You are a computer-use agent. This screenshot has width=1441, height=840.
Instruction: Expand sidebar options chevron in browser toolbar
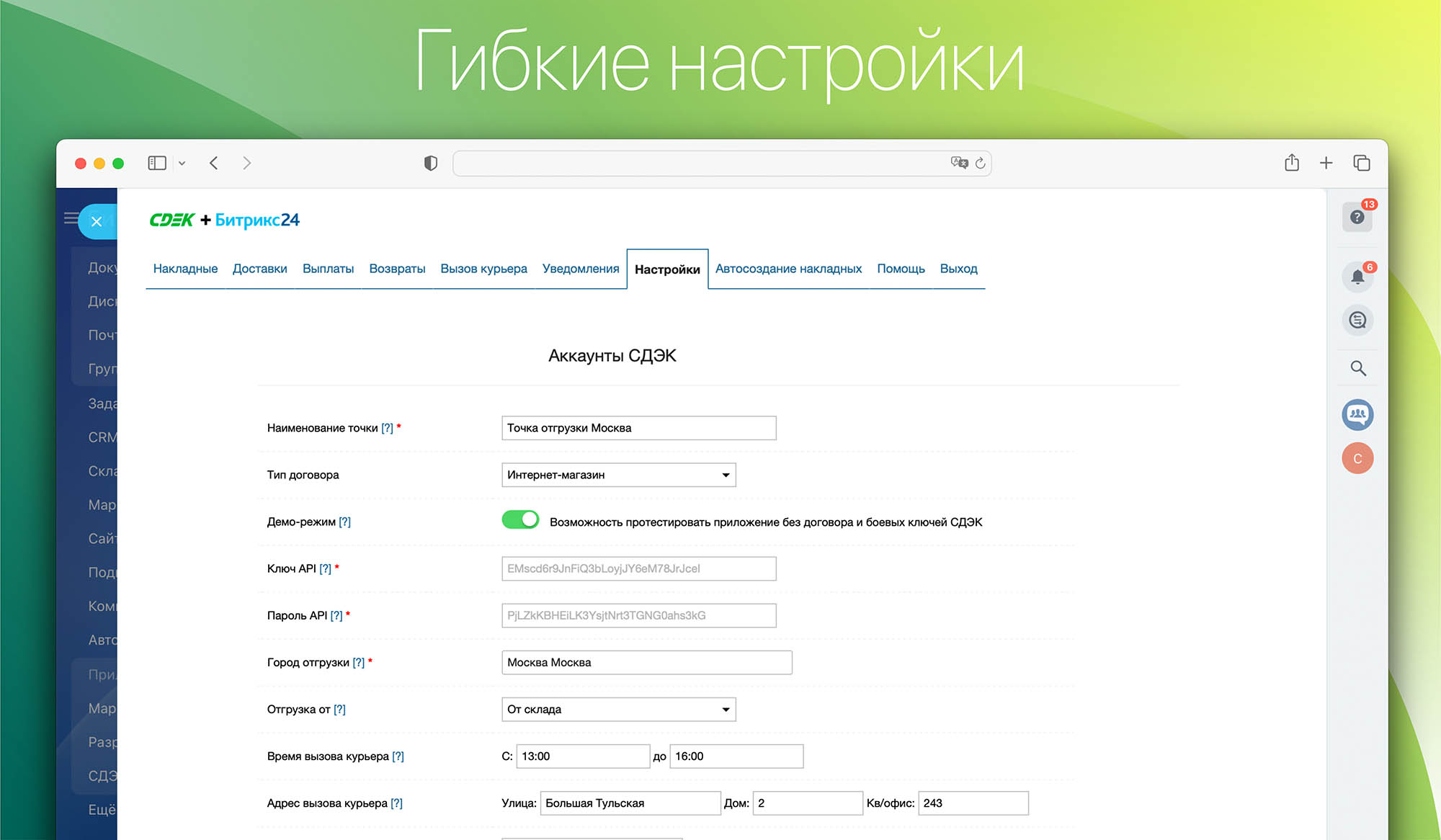coord(182,164)
